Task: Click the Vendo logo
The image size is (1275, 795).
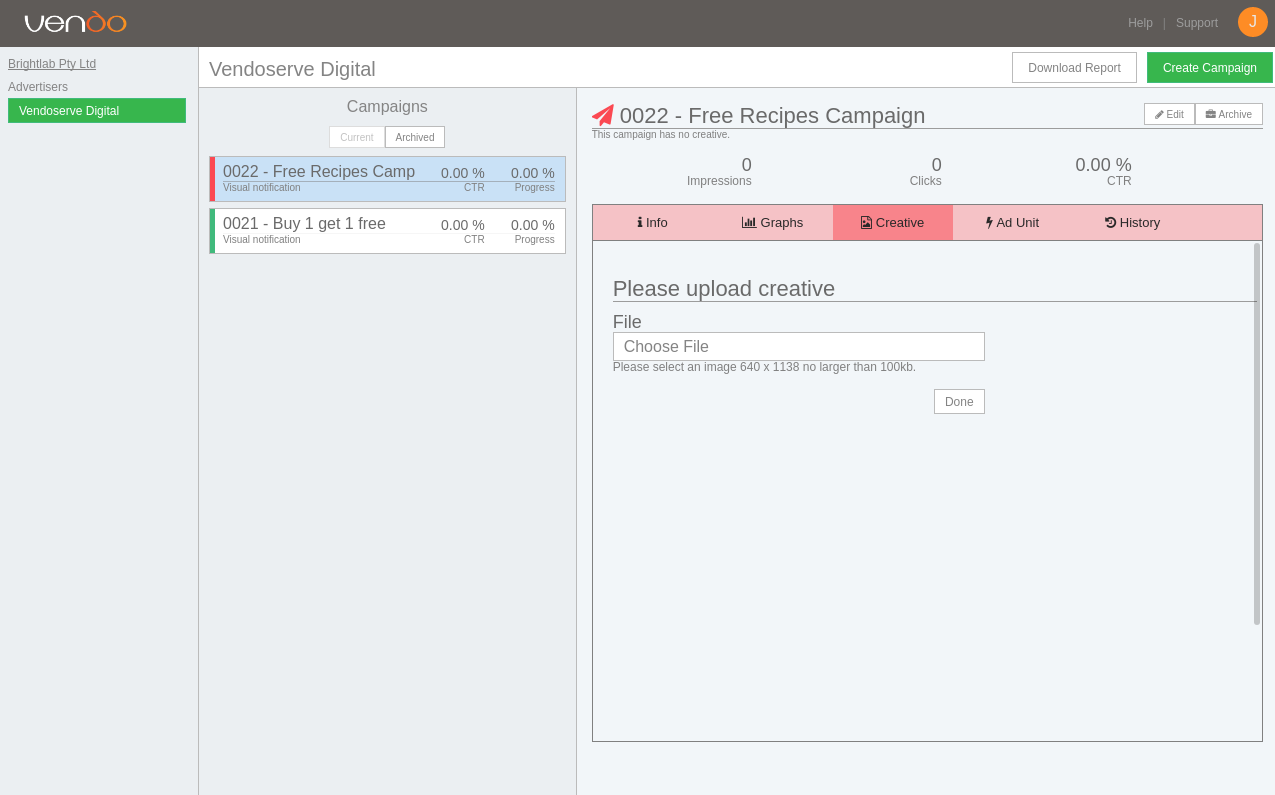Action: pyautogui.click(x=75, y=22)
